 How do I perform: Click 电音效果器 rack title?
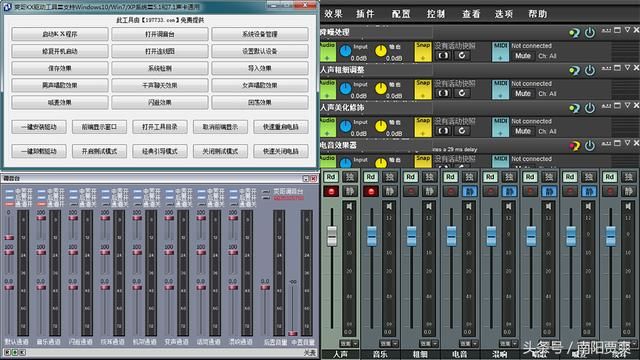(x=338, y=145)
